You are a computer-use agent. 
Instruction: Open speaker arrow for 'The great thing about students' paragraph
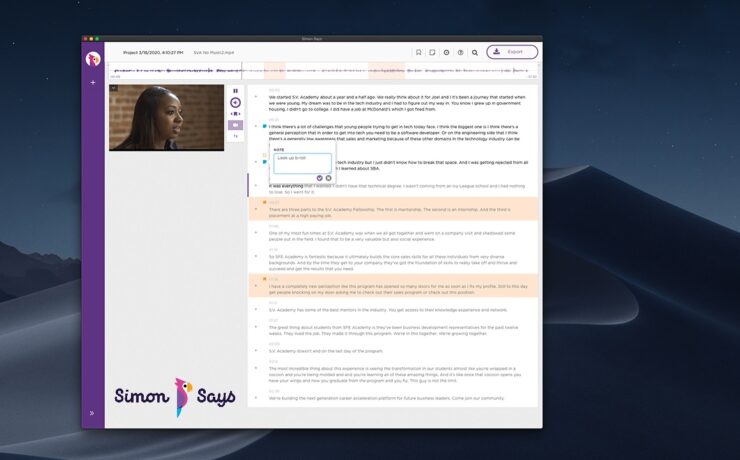point(256,327)
